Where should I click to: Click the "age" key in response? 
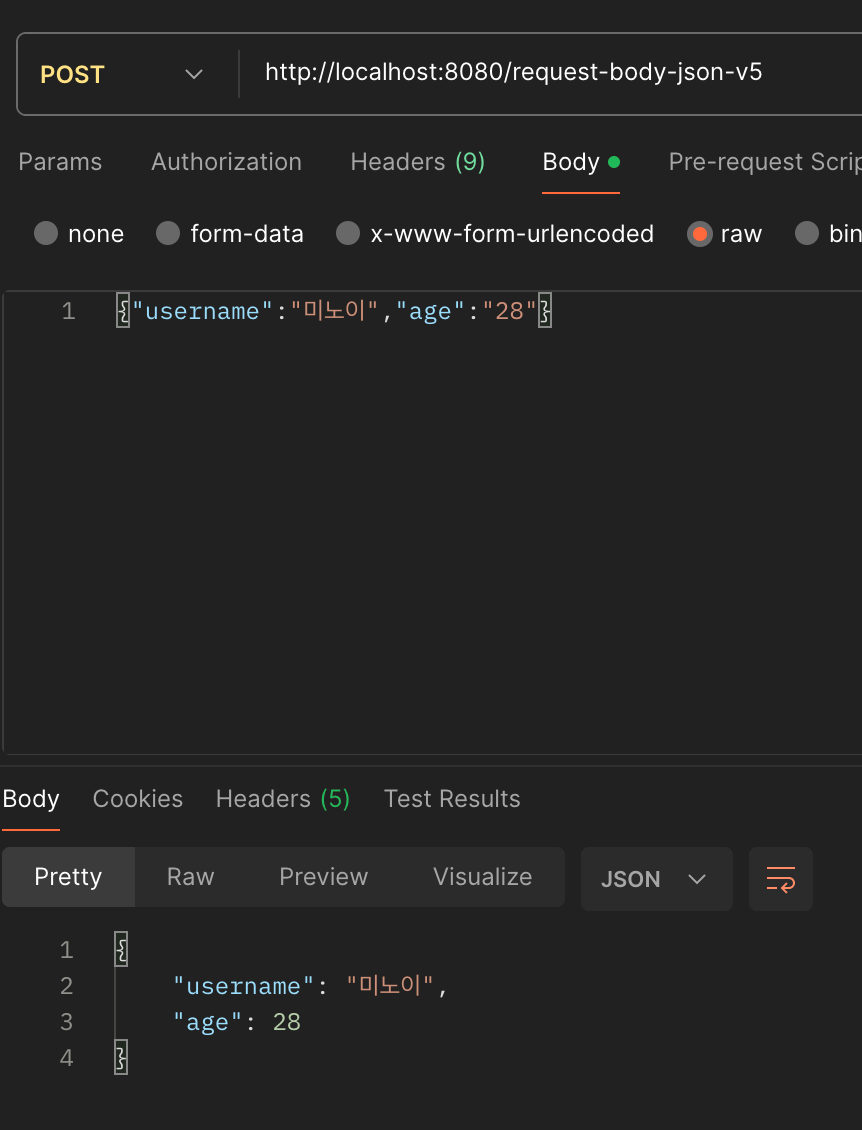coord(208,1022)
